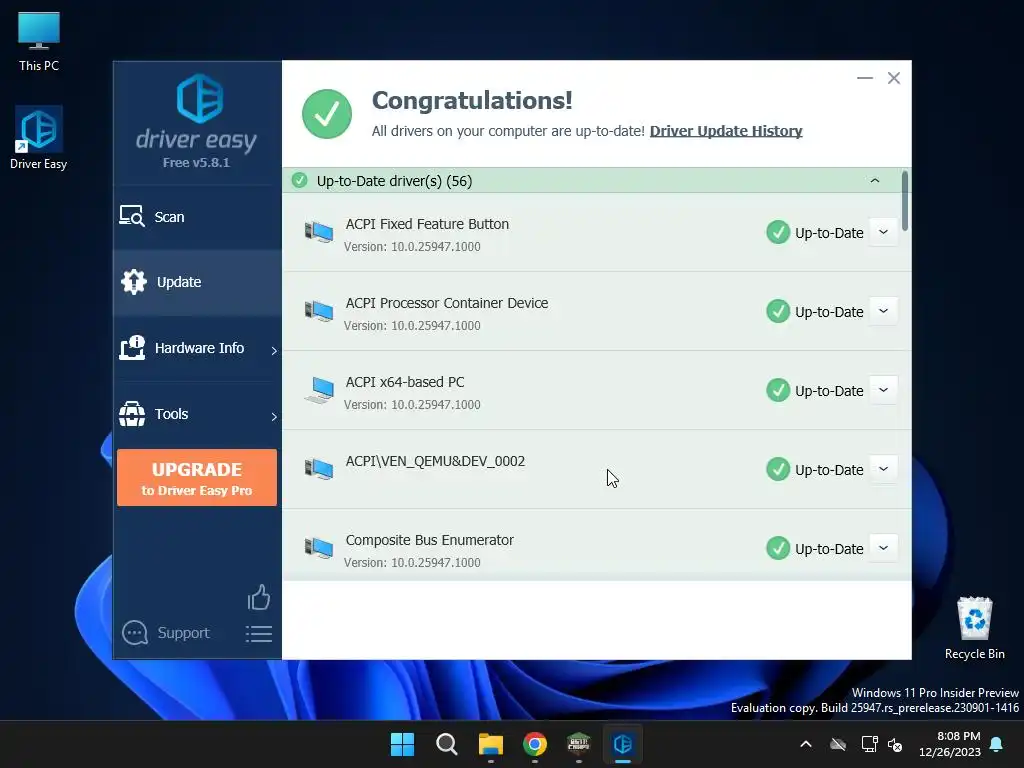
Task: Click ACPI Processor Container Device icon
Action: 319,311
